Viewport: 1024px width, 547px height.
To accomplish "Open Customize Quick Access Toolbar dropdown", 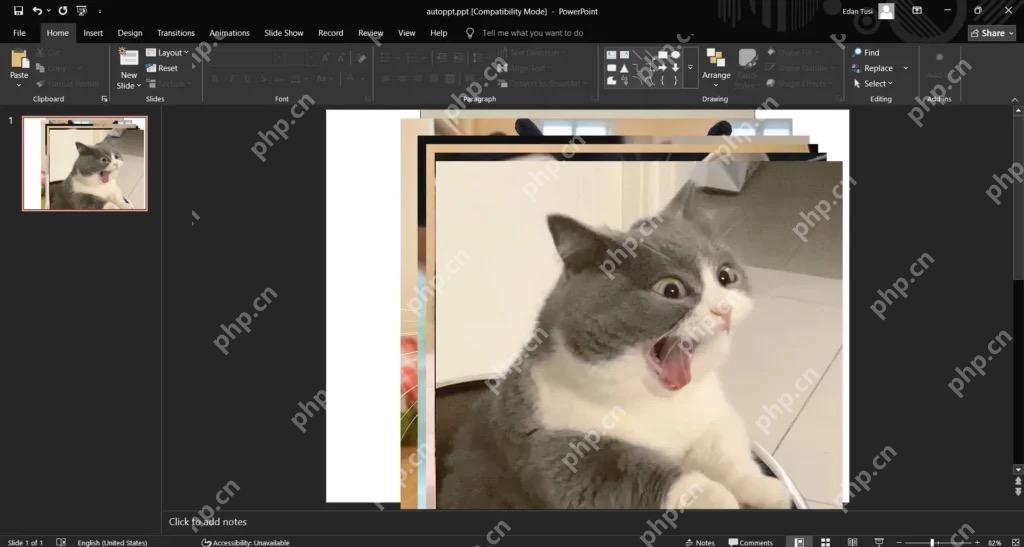I will click(99, 11).
